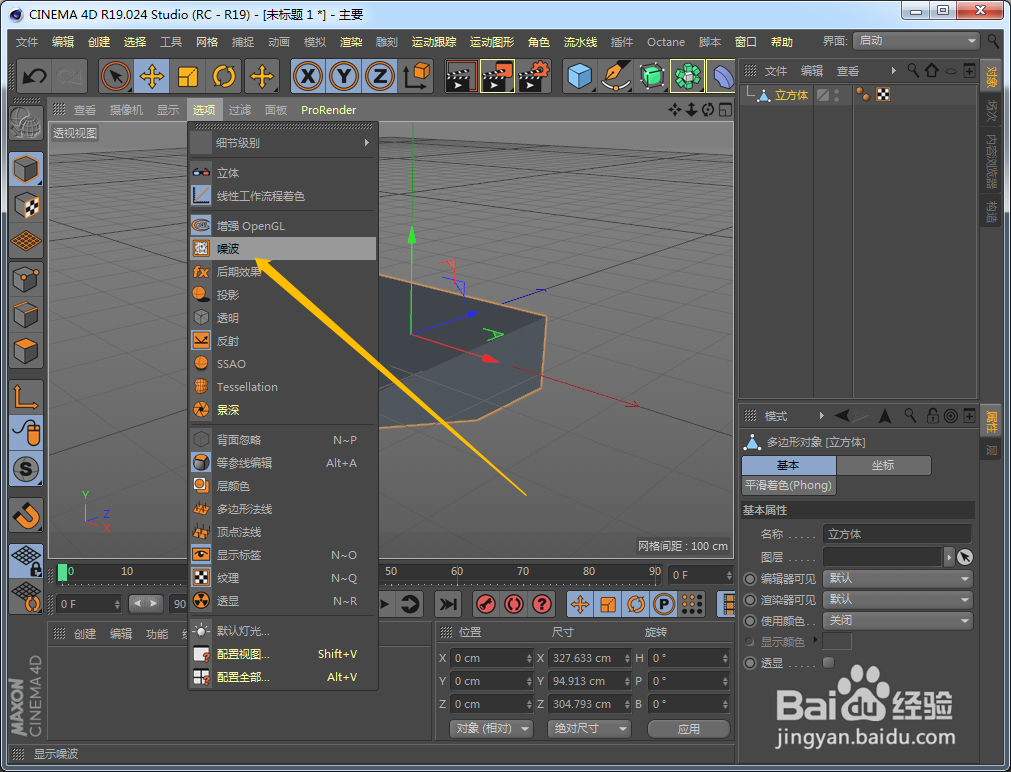Open 绝对尺寸 dropdown
Screen dimensions: 1011x772
(589, 729)
